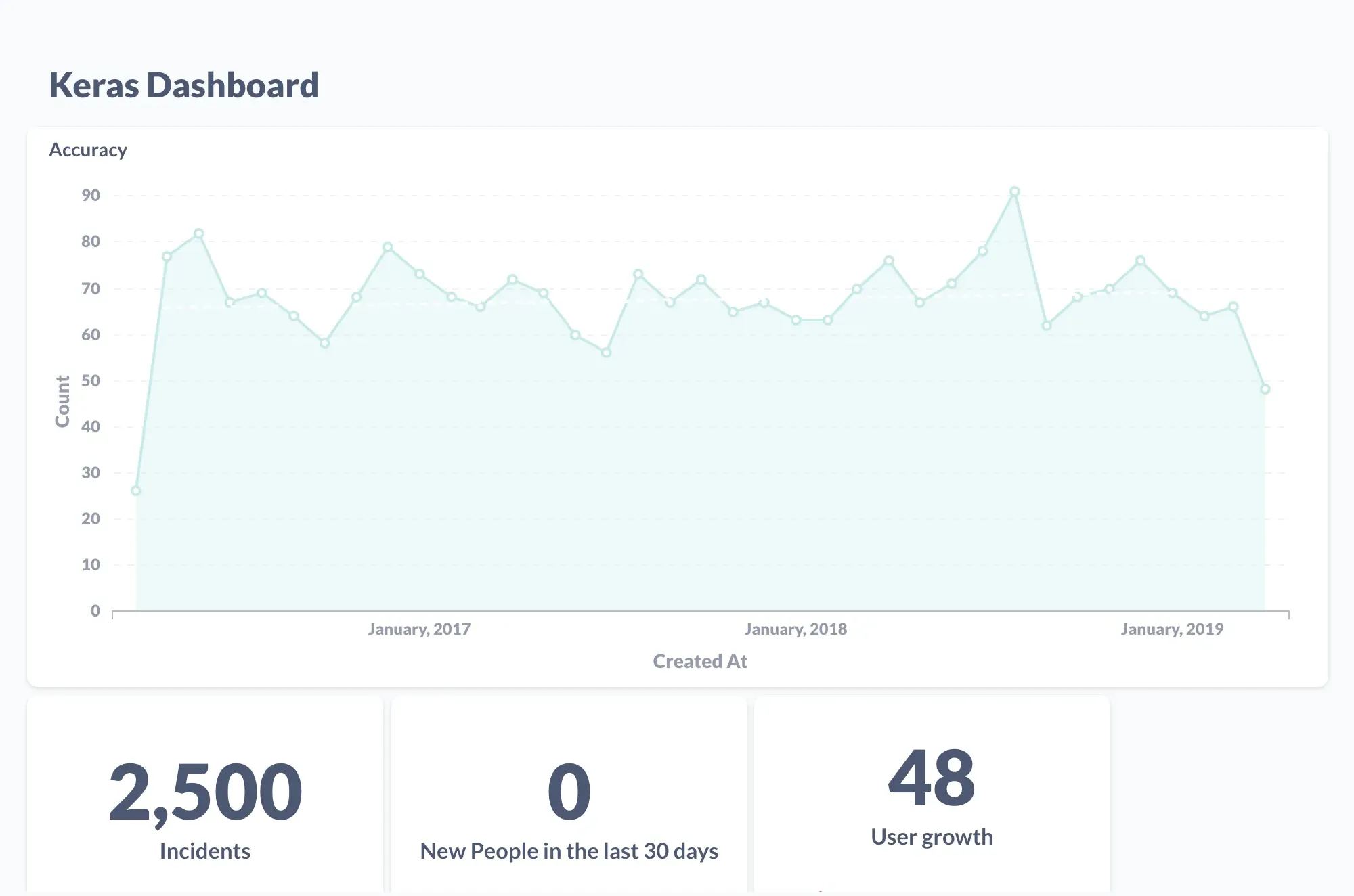Viewport: 1354px width, 896px height.
Task: Click the User growth label
Action: [932, 837]
